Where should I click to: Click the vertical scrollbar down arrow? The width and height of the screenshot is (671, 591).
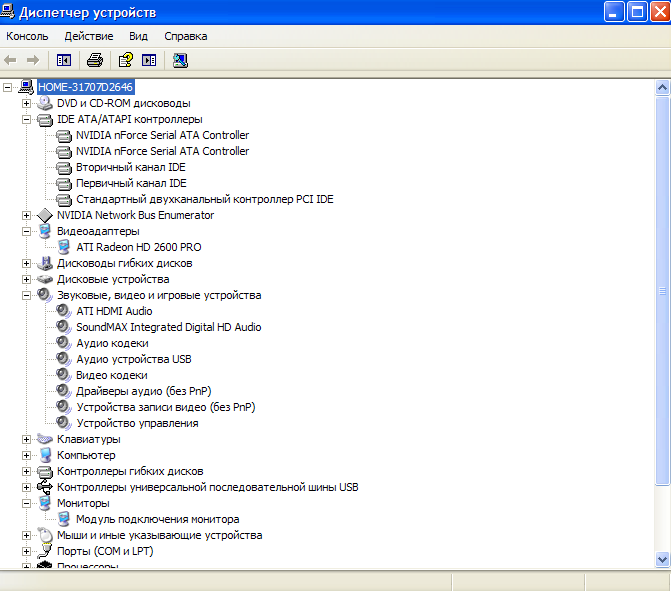pos(662,559)
